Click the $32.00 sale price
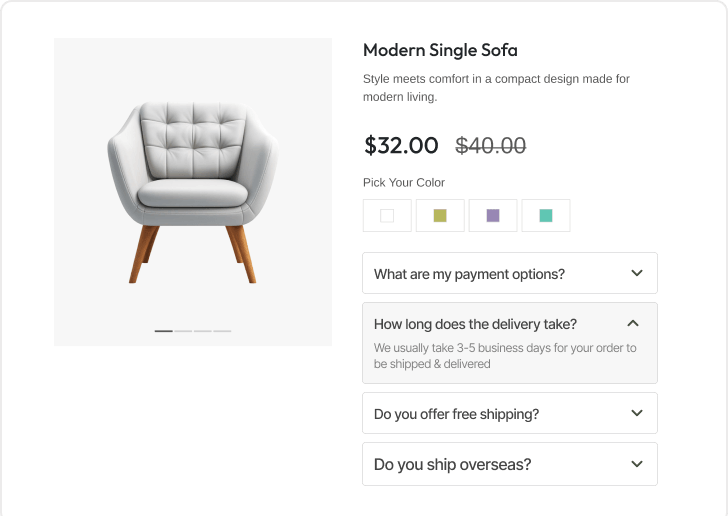 tap(401, 146)
